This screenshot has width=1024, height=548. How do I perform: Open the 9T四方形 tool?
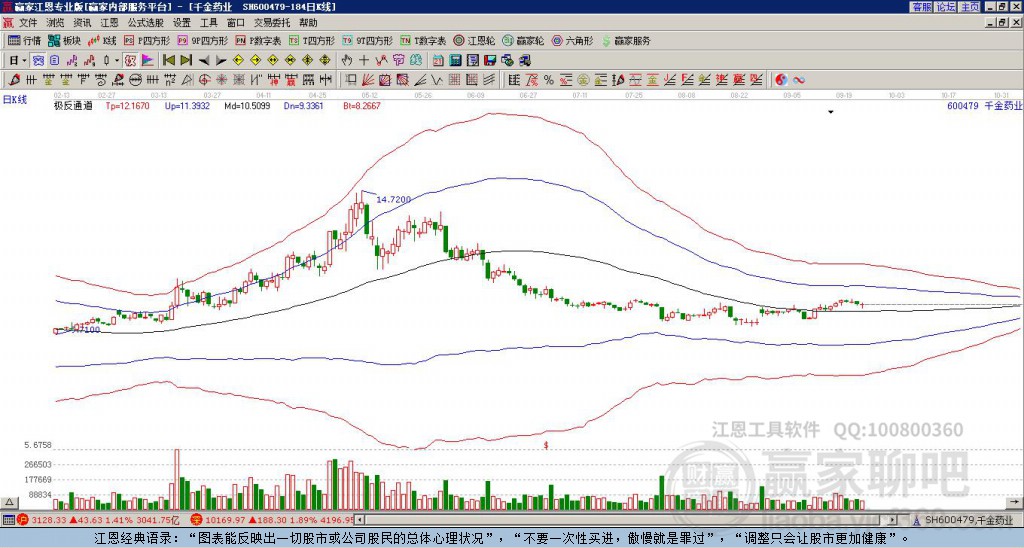[368, 40]
